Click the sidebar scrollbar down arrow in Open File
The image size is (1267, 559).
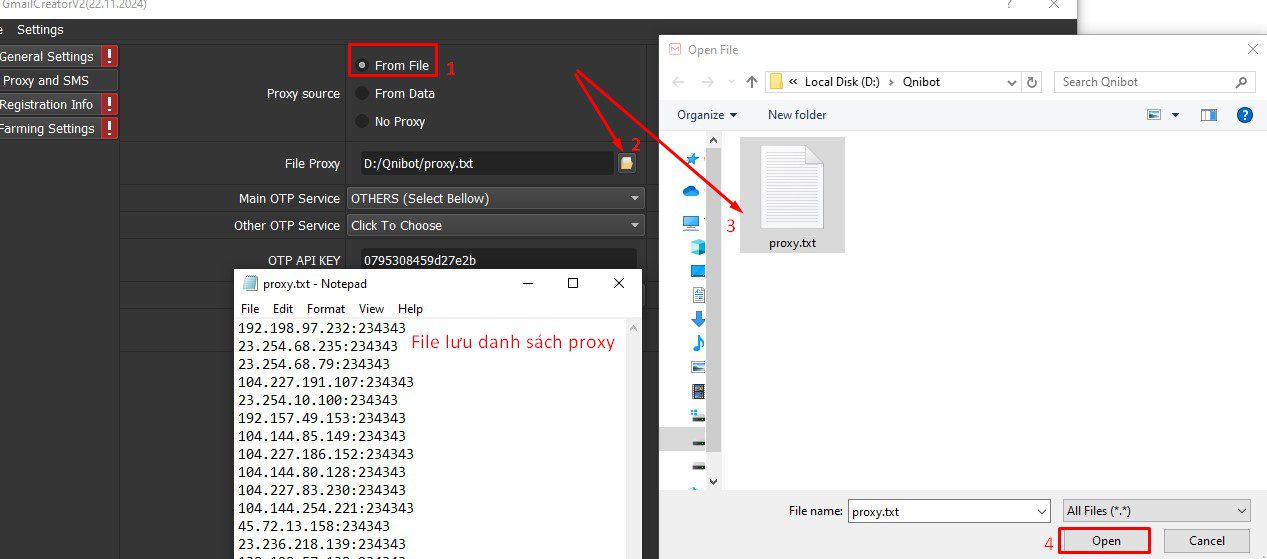point(713,481)
